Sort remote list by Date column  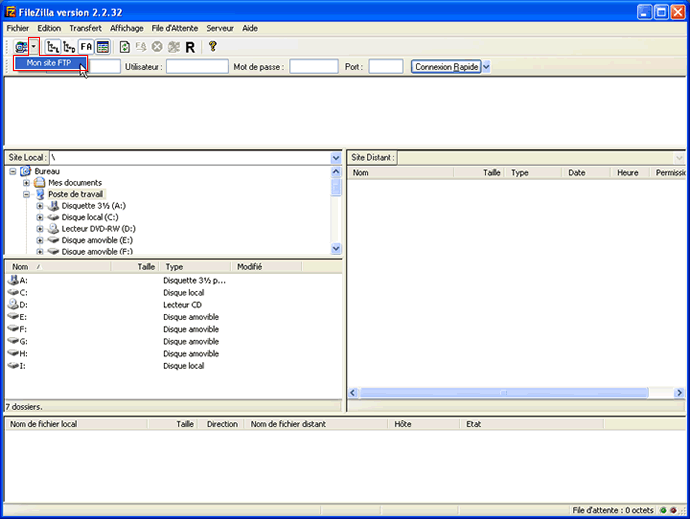tap(586, 173)
